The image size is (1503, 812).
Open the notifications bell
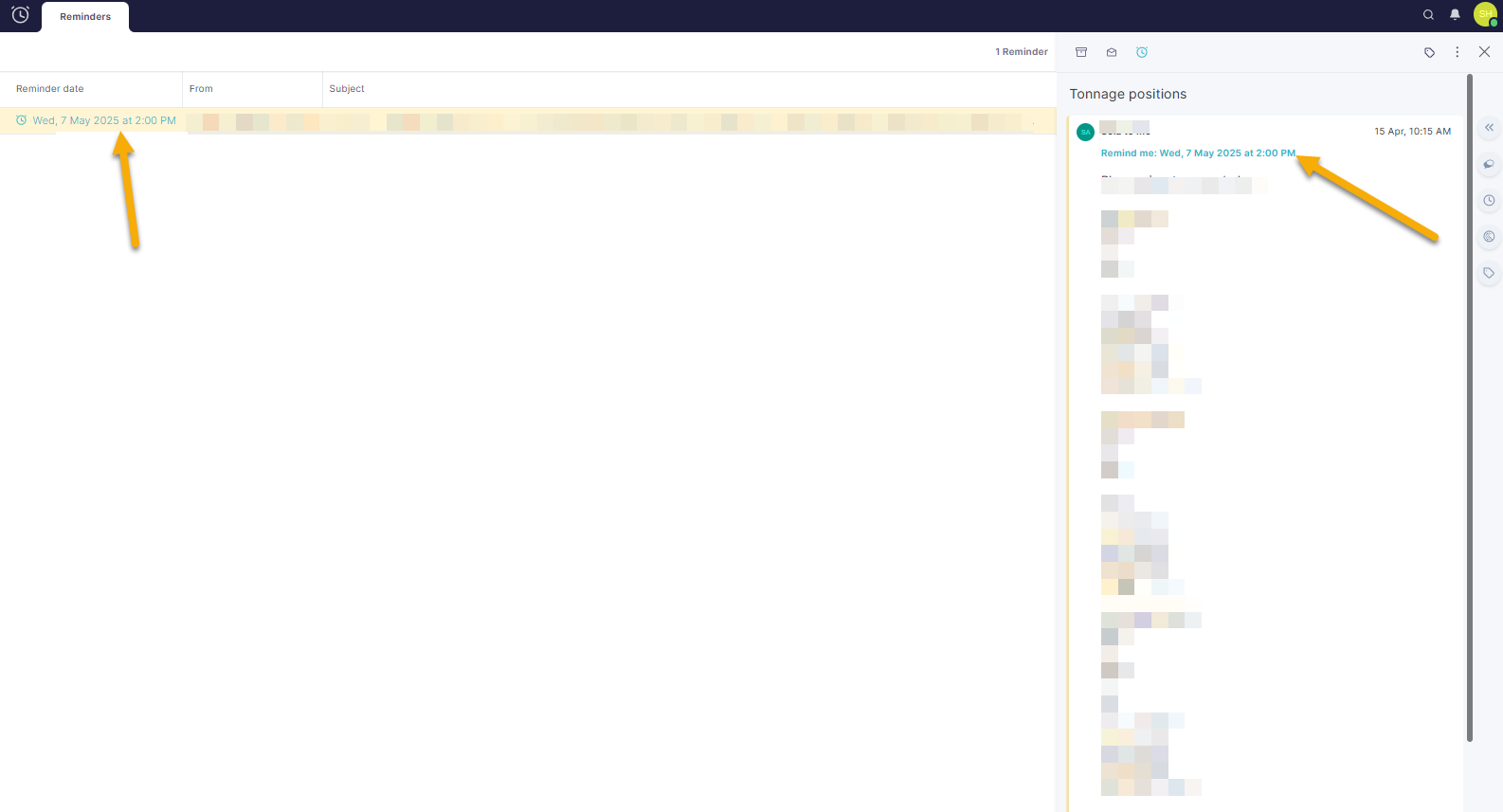click(1455, 15)
